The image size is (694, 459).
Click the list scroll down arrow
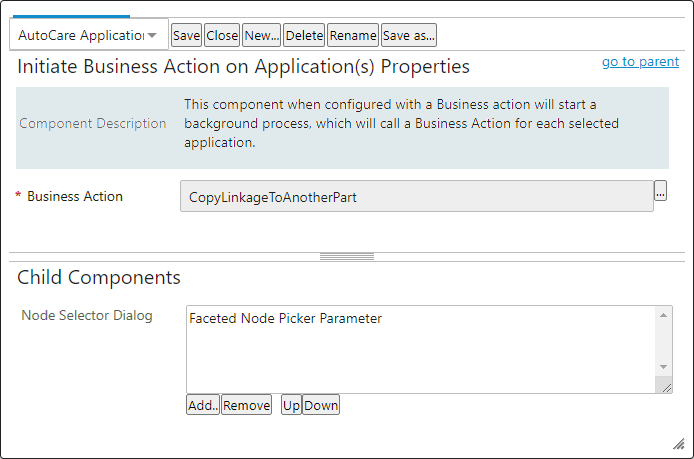pos(663,366)
